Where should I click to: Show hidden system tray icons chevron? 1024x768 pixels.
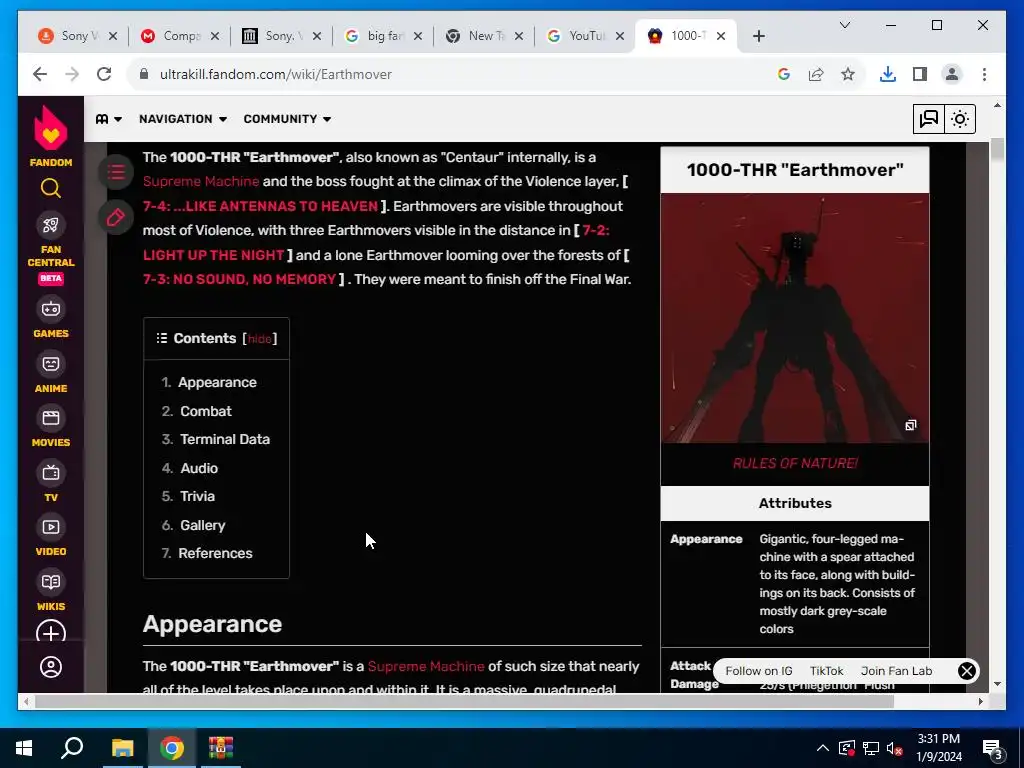point(822,748)
